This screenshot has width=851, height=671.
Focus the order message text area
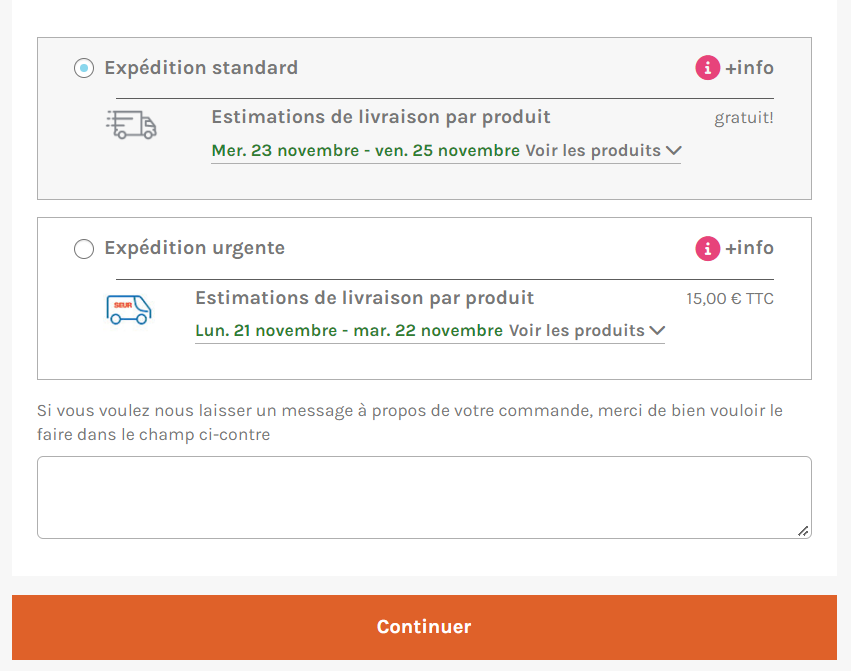(424, 497)
